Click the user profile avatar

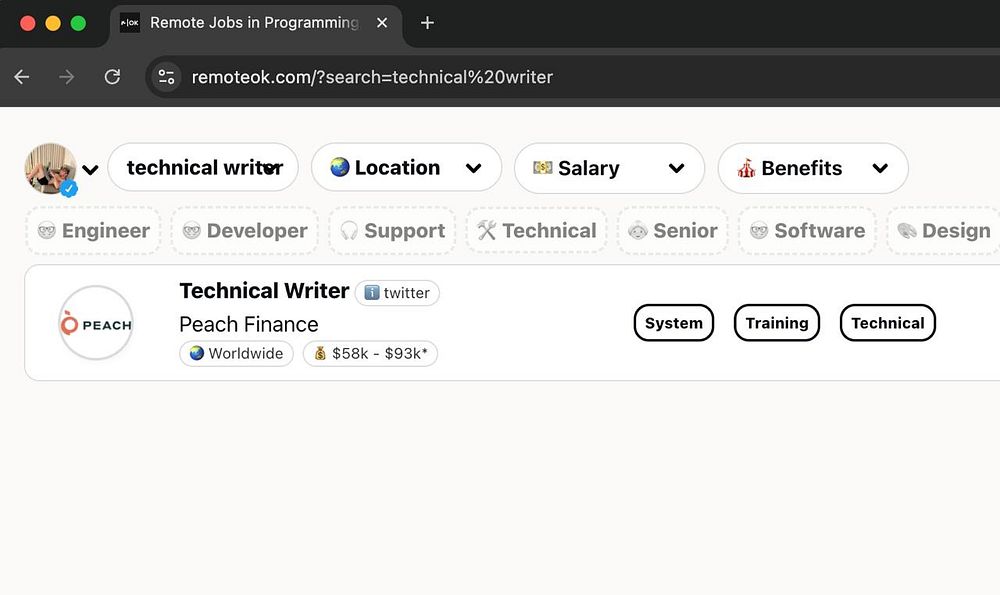click(x=51, y=168)
